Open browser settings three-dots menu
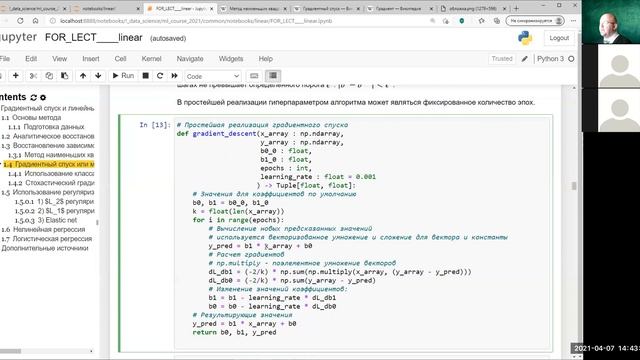Image resolution: width=640 pixels, height=360 pixels. coord(573,20)
